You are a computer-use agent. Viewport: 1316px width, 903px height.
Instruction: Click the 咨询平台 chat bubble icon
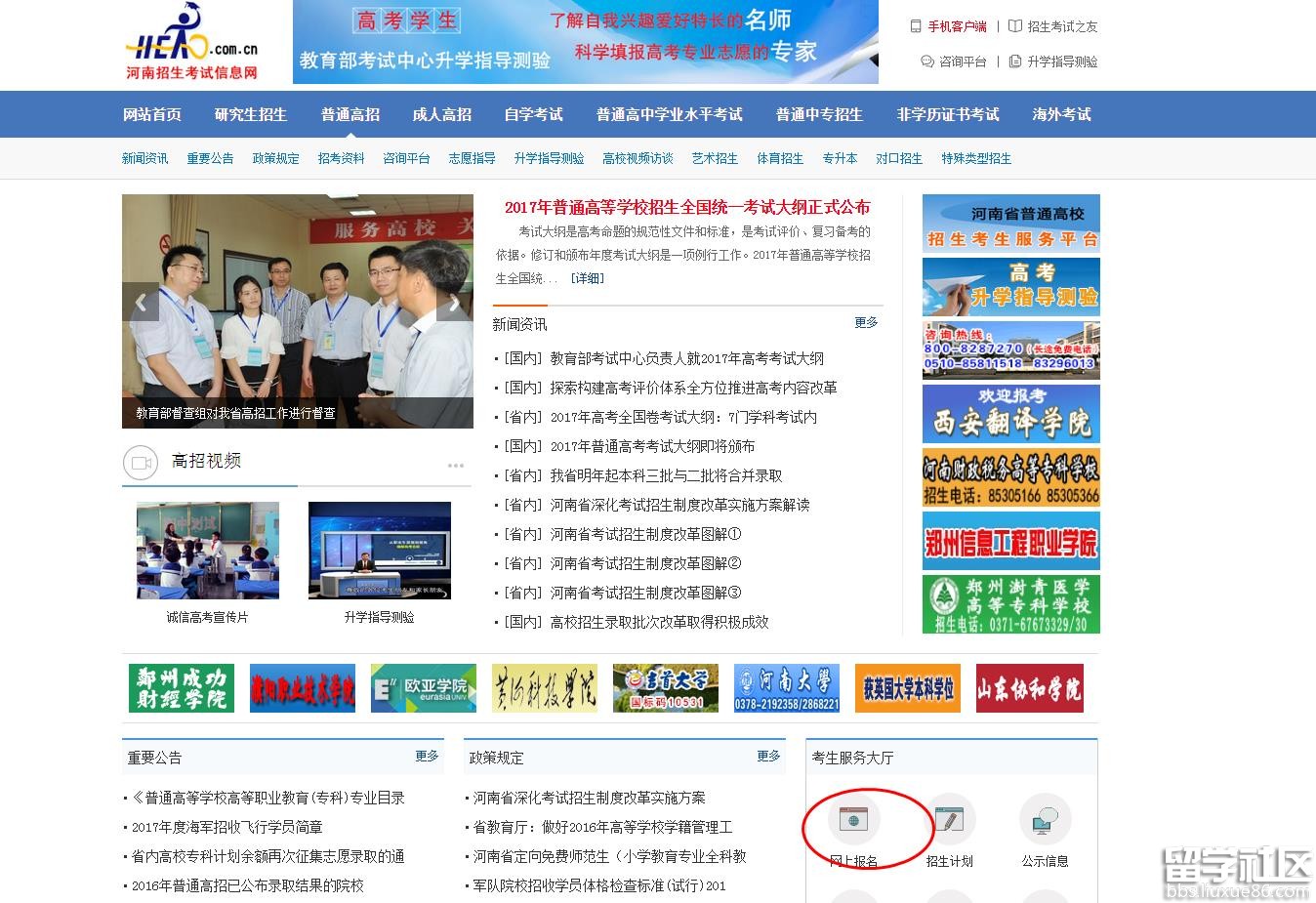(927, 62)
